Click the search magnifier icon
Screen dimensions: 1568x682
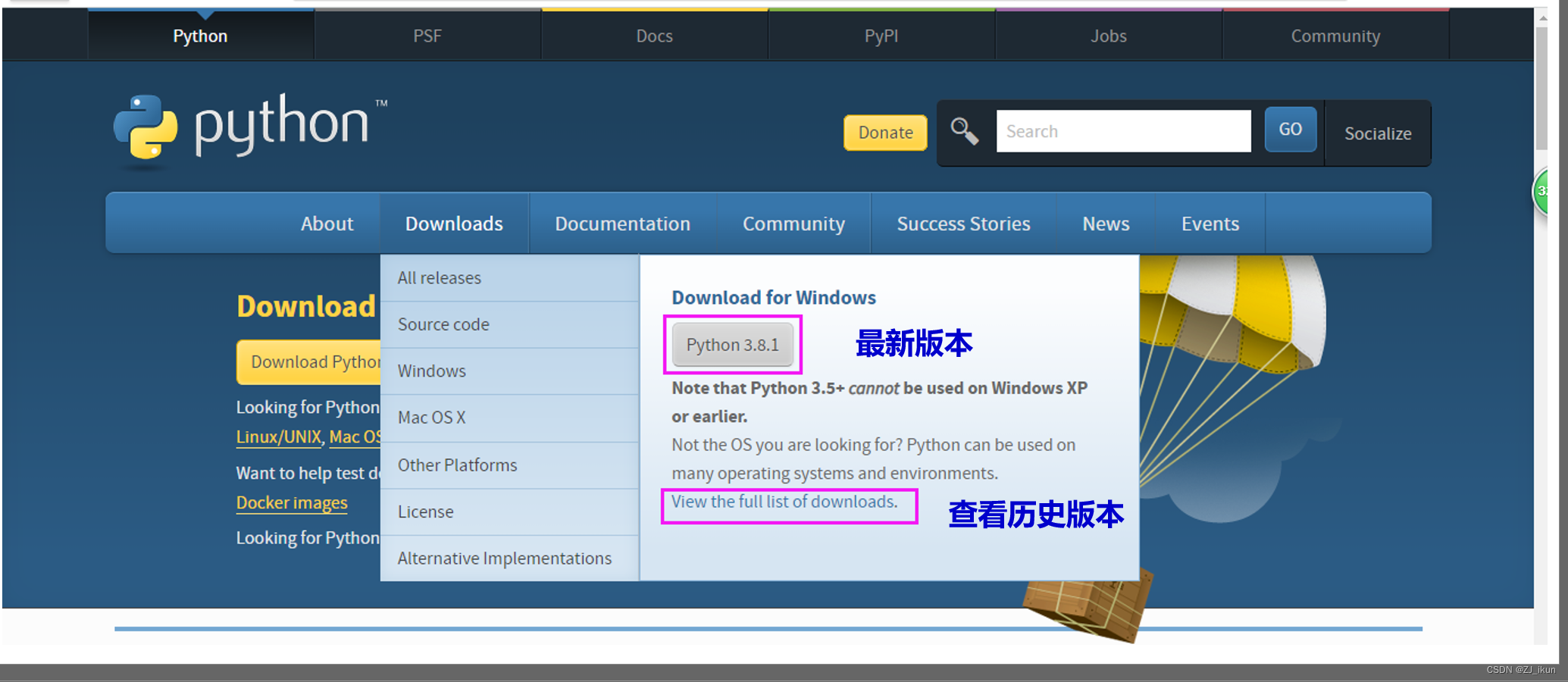tap(964, 131)
